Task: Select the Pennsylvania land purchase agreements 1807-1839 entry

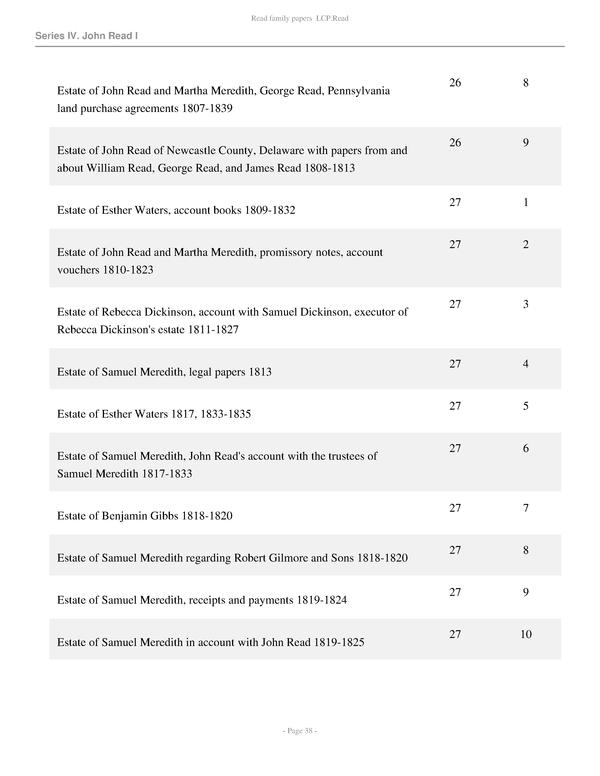Action: click(x=223, y=99)
